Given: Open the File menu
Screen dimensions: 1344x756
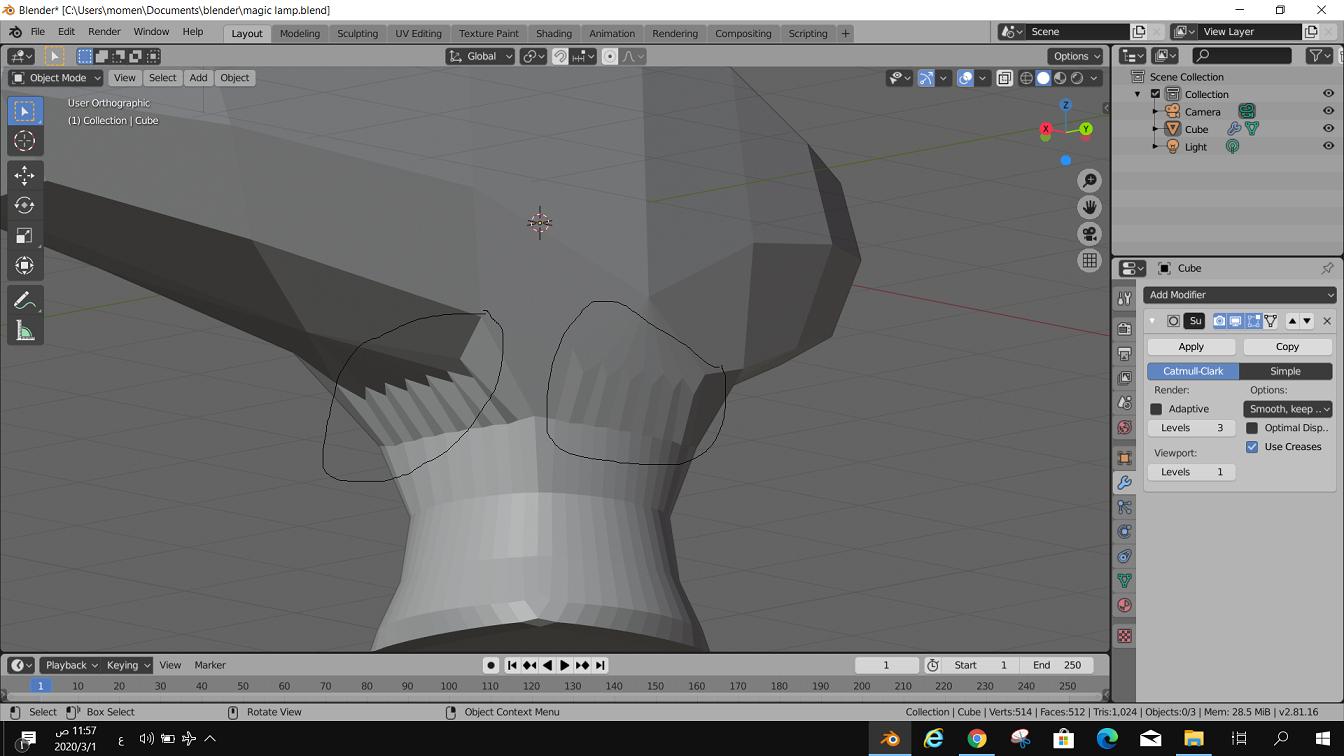Looking at the screenshot, I should pos(37,32).
